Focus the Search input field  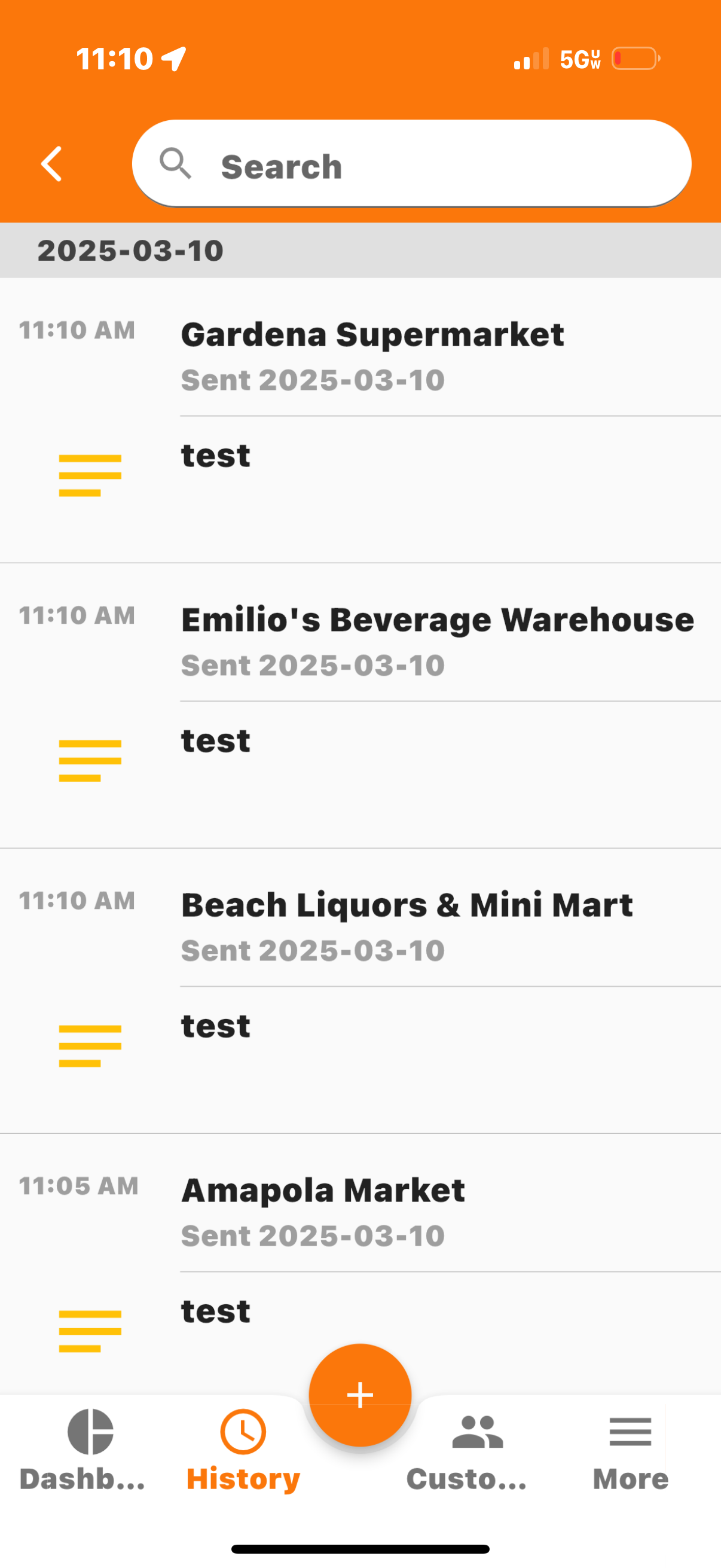[411, 164]
